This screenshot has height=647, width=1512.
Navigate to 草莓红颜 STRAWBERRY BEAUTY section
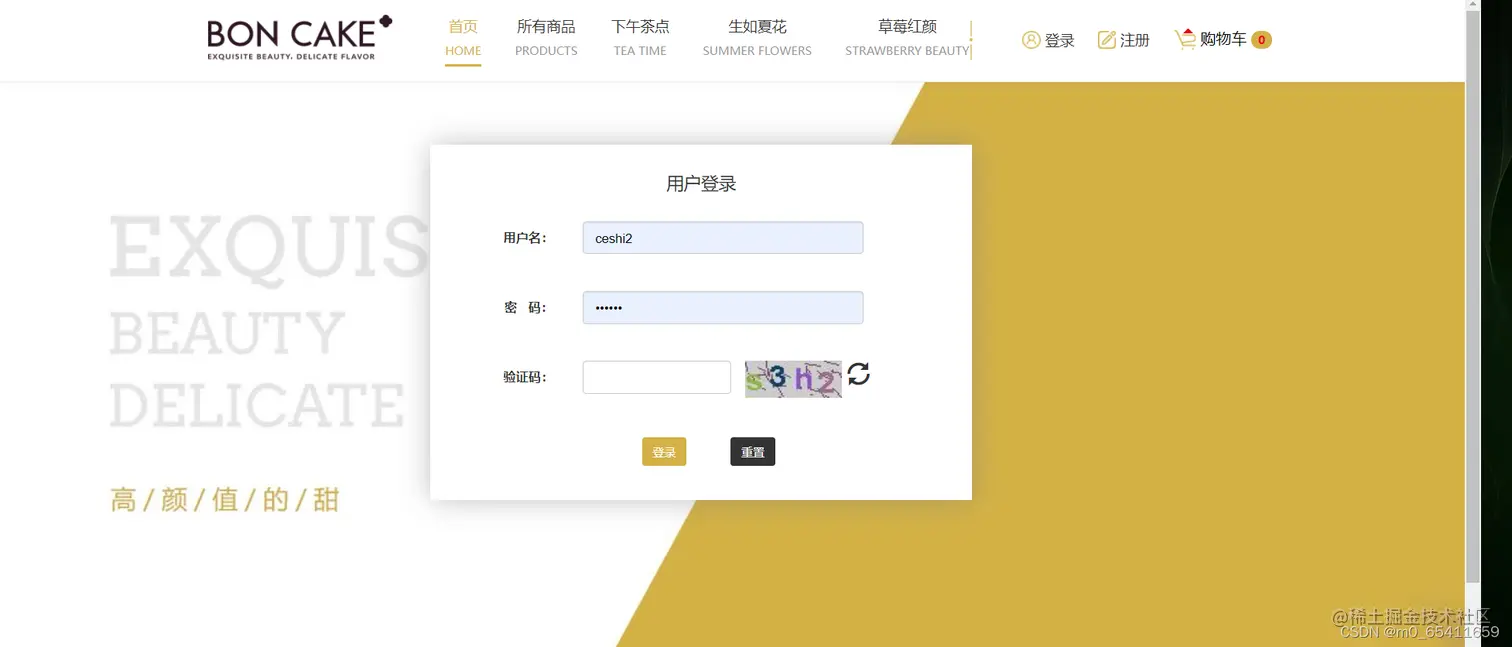(x=906, y=38)
